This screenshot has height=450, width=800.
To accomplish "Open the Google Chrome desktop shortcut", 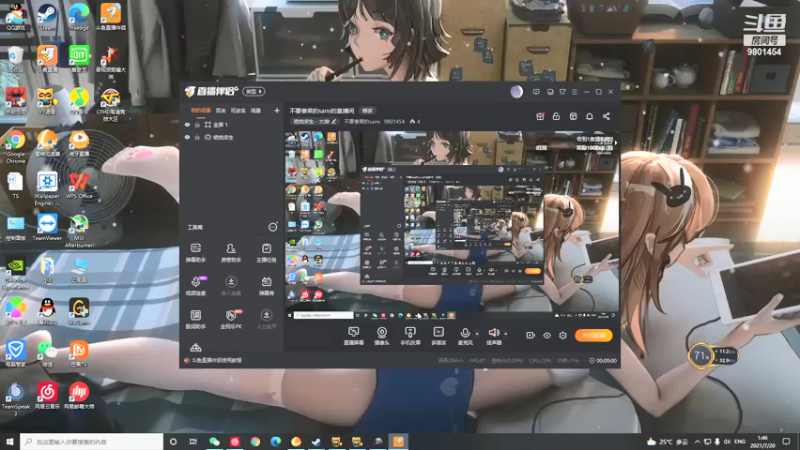I will click(15, 147).
